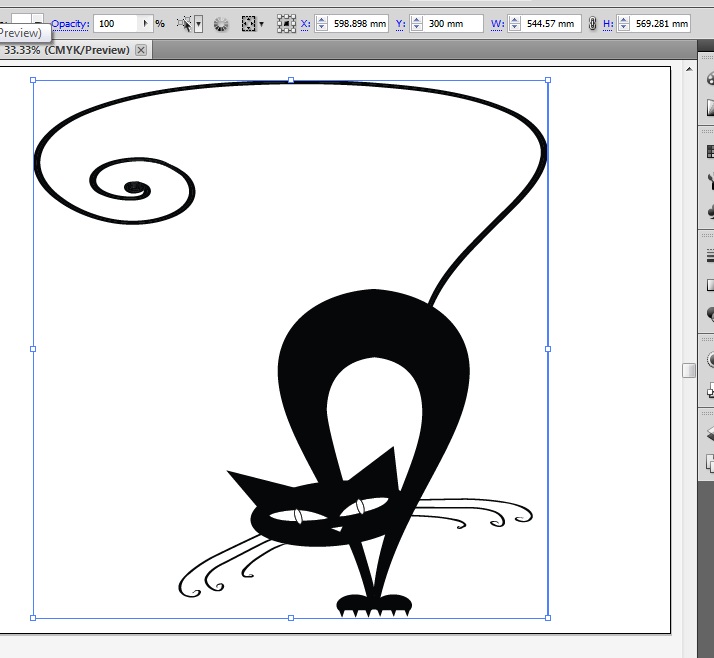Screen dimensions: 714x658
Task: Click the X position stepper arrows
Action: click(x=322, y=23)
